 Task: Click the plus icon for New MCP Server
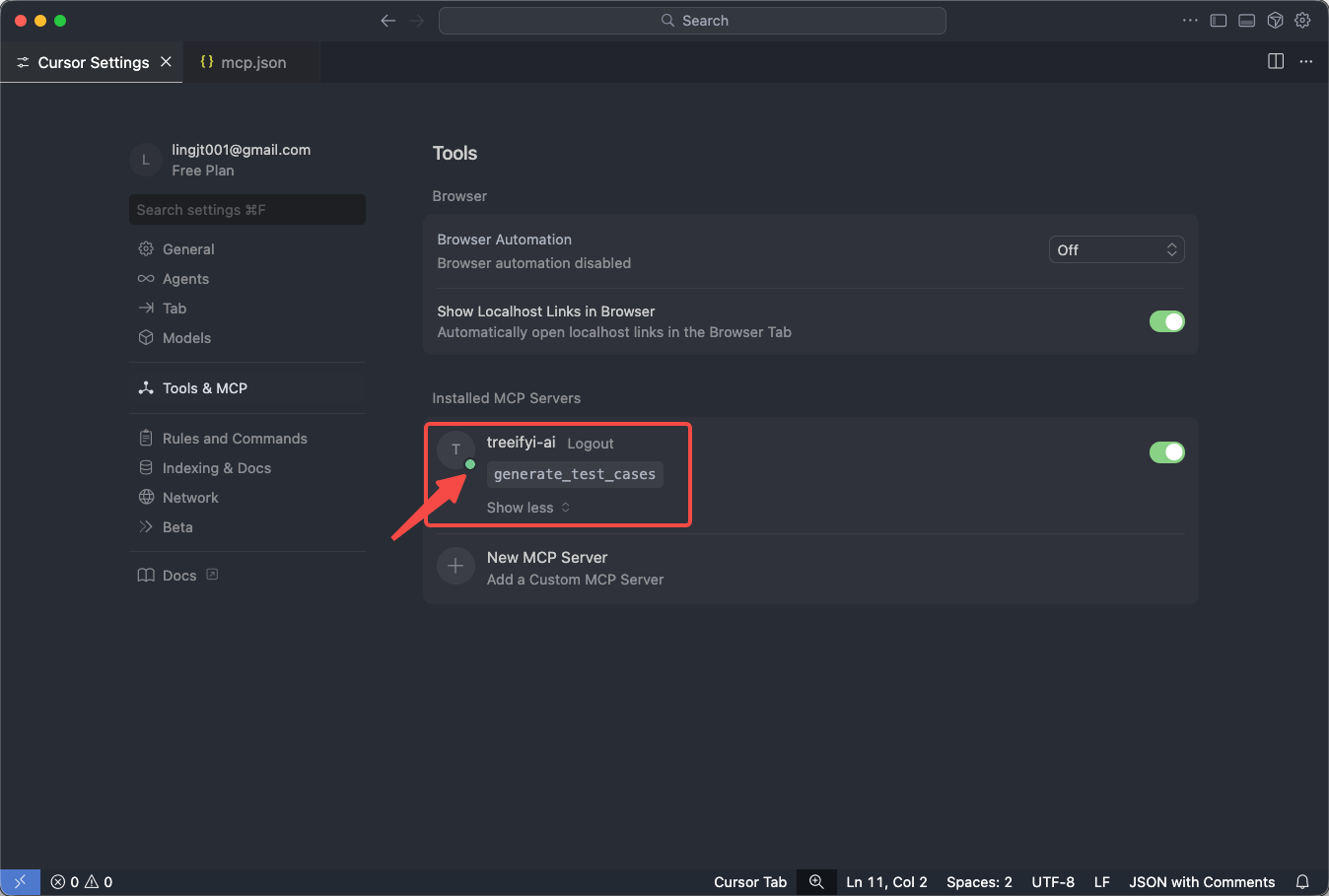coord(455,566)
